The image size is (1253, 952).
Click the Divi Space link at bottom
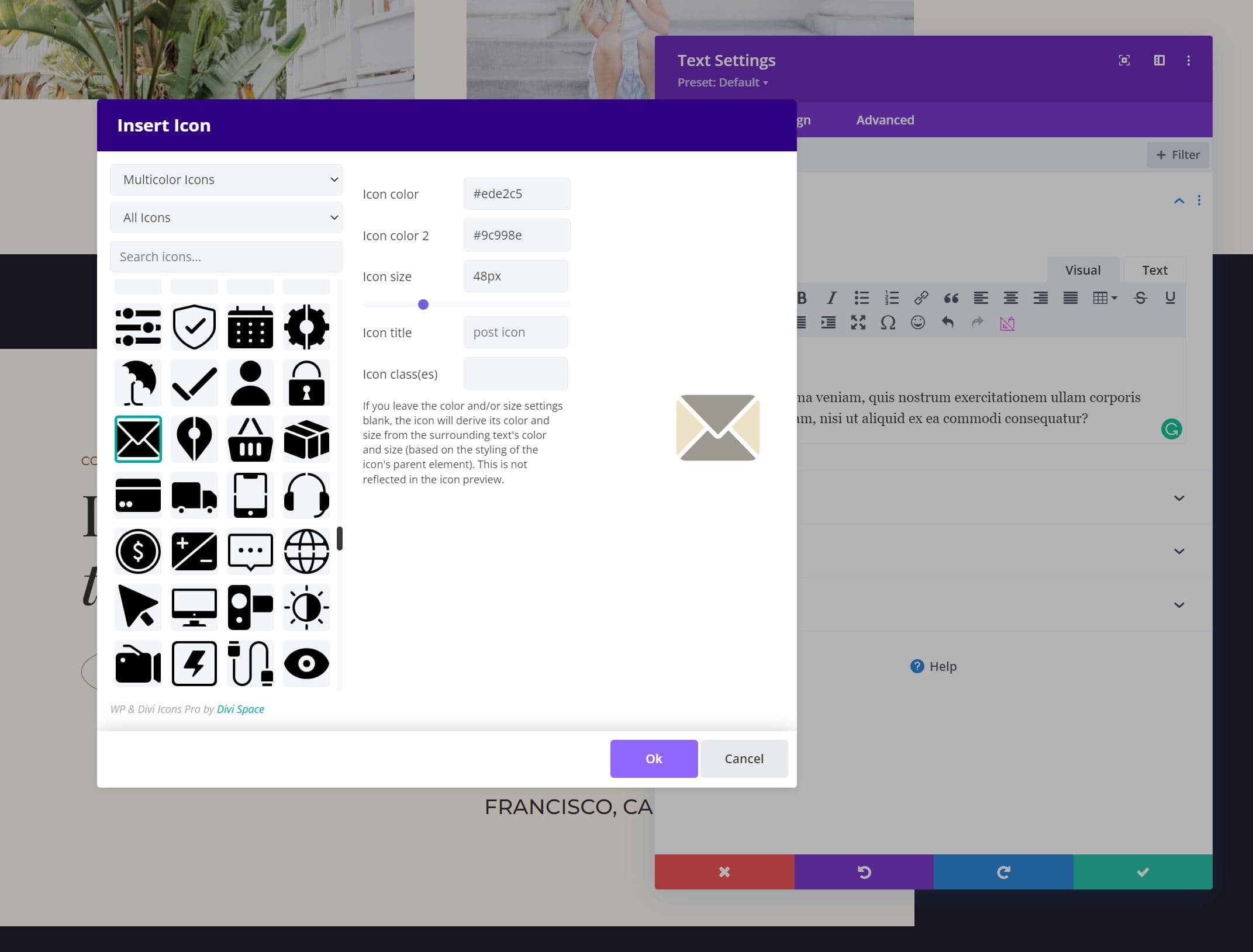[x=241, y=709]
